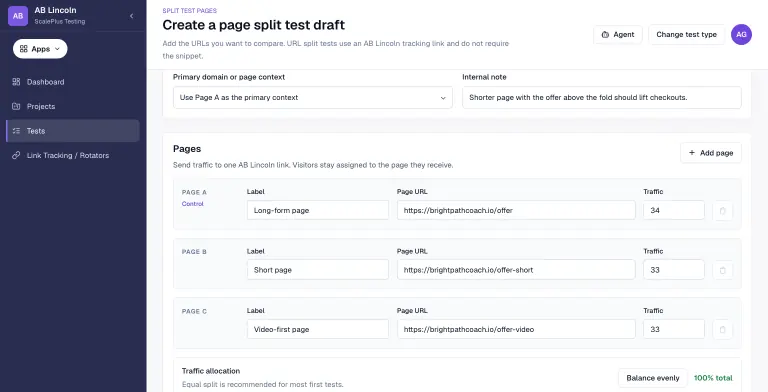
Task: Click the Control tag under Page A
Action: (192, 204)
